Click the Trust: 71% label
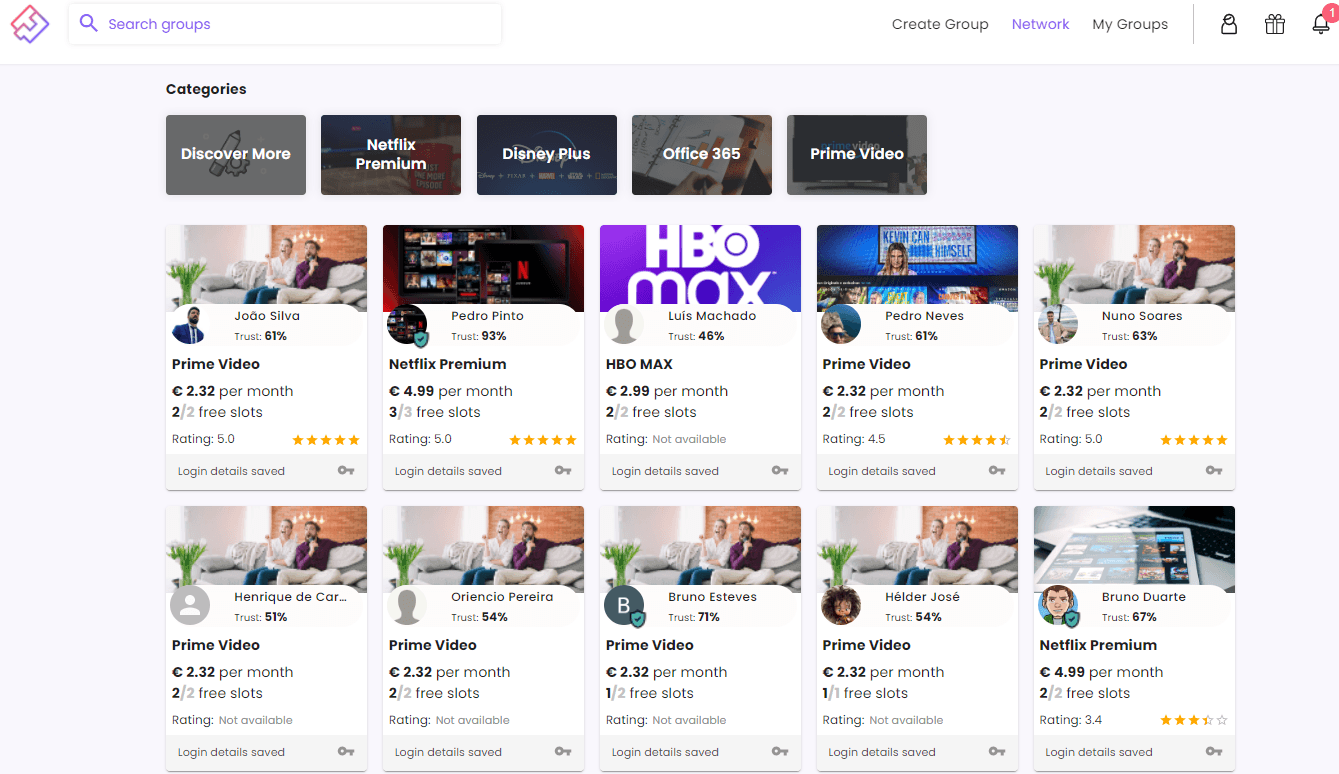This screenshot has width=1339, height=774. coord(696,617)
